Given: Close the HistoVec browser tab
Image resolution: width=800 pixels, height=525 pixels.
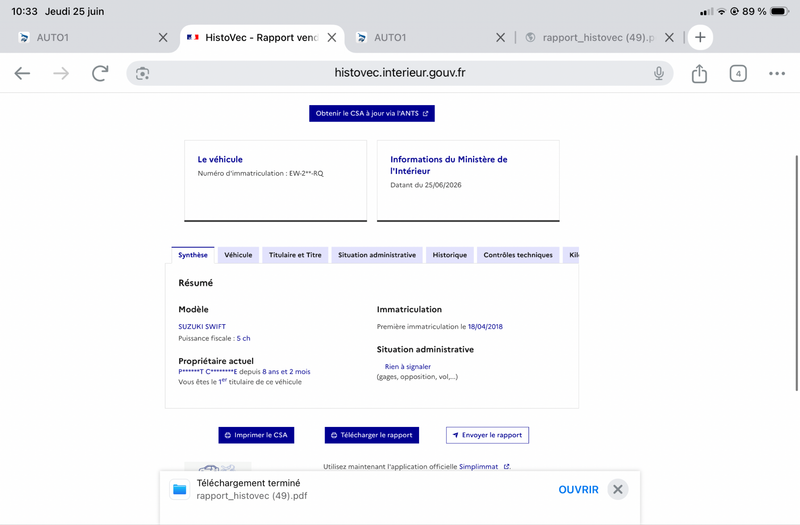Looking at the screenshot, I should (x=332, y=37).
